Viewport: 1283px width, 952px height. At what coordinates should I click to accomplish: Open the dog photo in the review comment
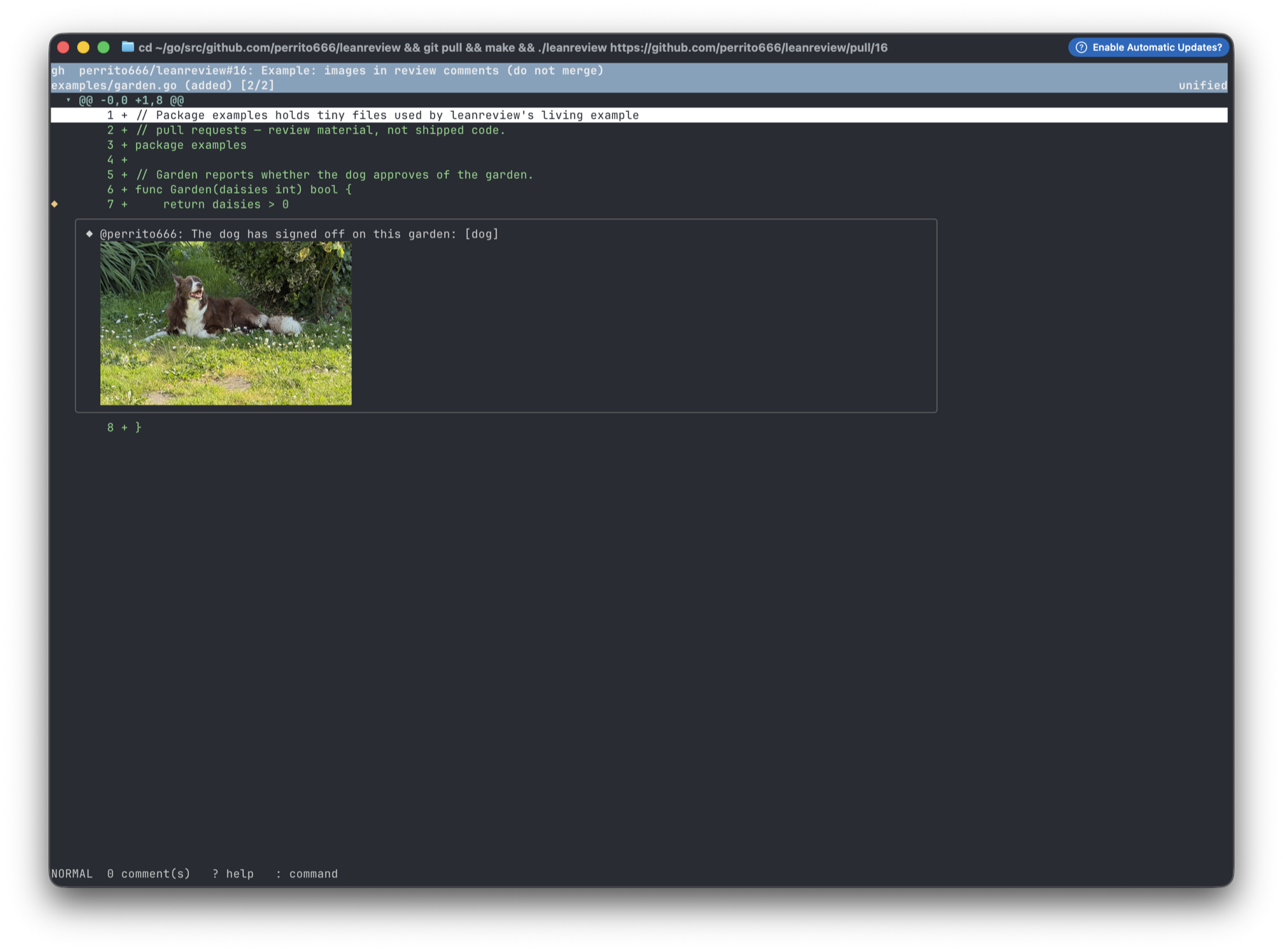pyautogui.click(x=226, y=323)
